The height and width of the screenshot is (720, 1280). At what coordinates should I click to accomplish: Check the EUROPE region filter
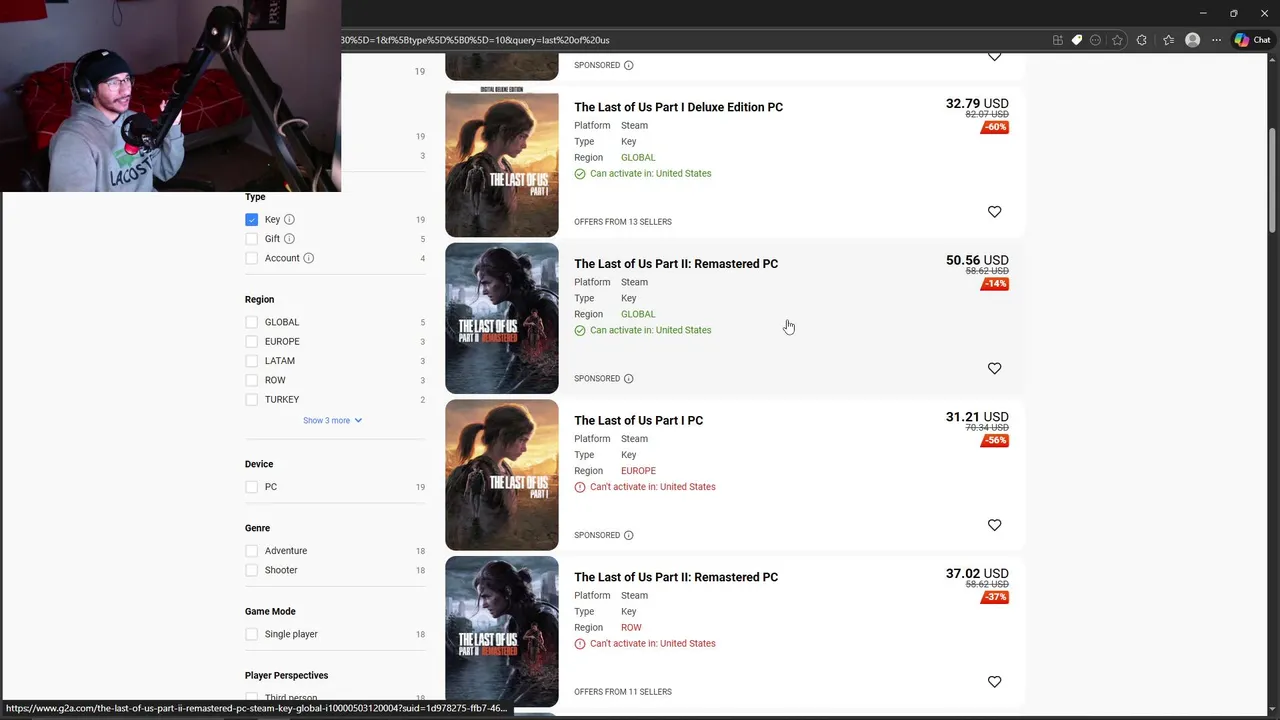click(251, 341)
